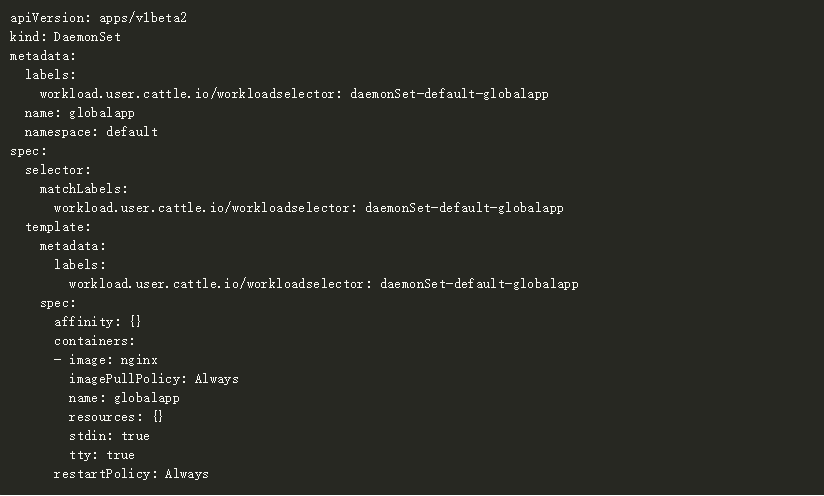Click the 'matchLabels:' key
The height and width of the screenshot is (496, 824).
[x=84, y=189]
